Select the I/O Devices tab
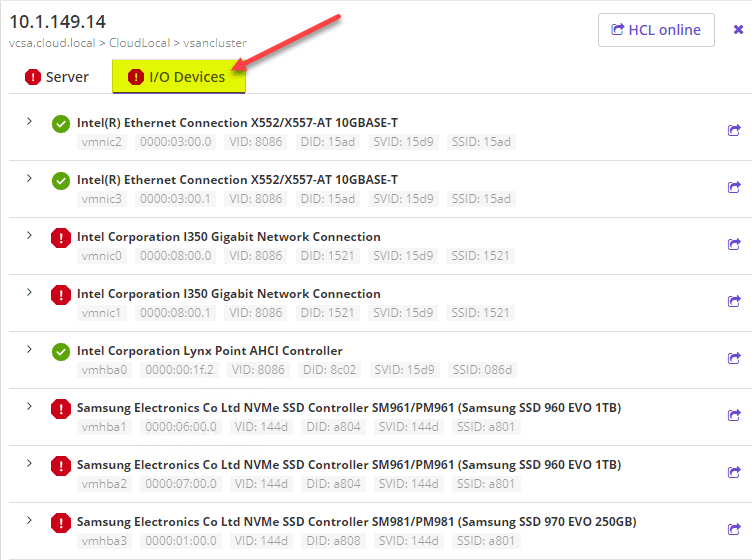752x560 pixels. pos(178,77)
